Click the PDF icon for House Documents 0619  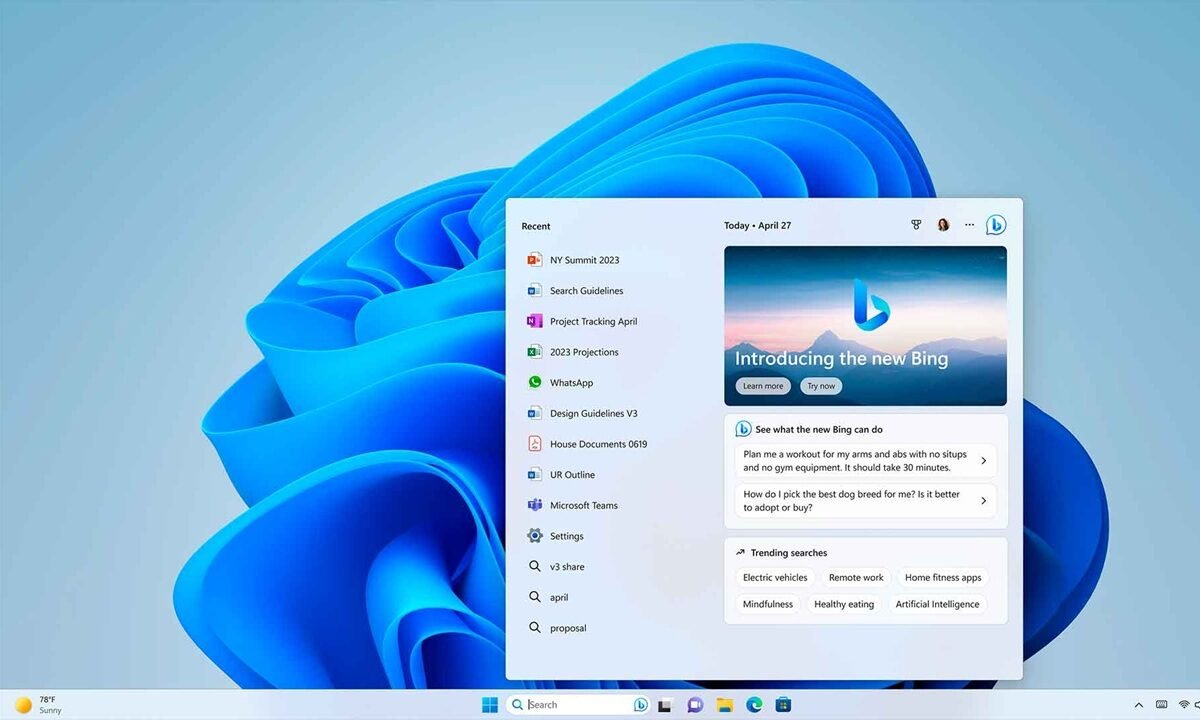[x=534, y=444]
